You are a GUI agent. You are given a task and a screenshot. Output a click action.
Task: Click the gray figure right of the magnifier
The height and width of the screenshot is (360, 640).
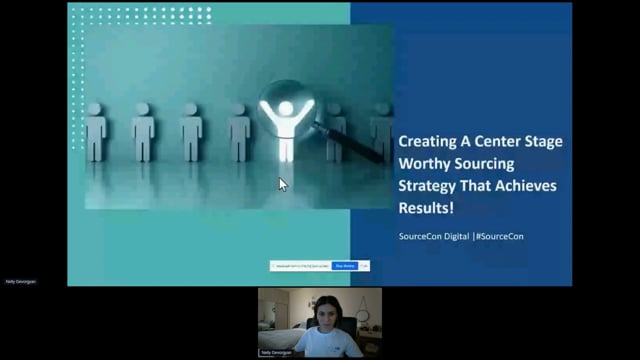point(335,132)
